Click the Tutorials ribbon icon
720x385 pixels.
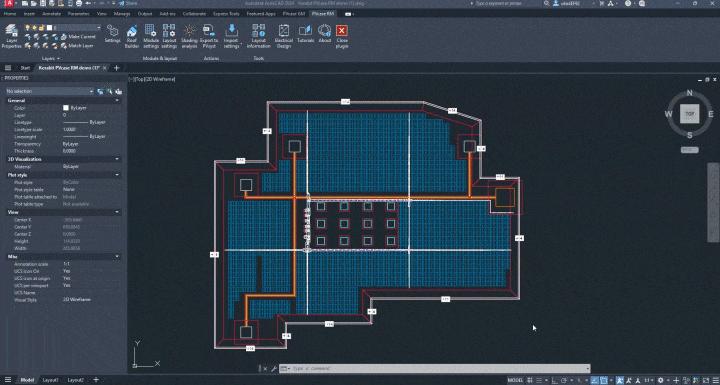click(x=305, y=34)
